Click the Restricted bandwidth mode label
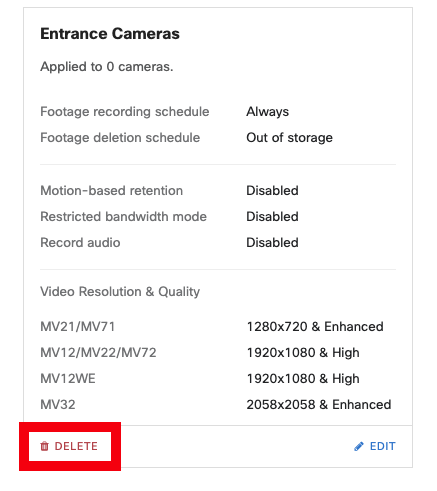Screen dimensions: 437x491 tap(124, 217)
